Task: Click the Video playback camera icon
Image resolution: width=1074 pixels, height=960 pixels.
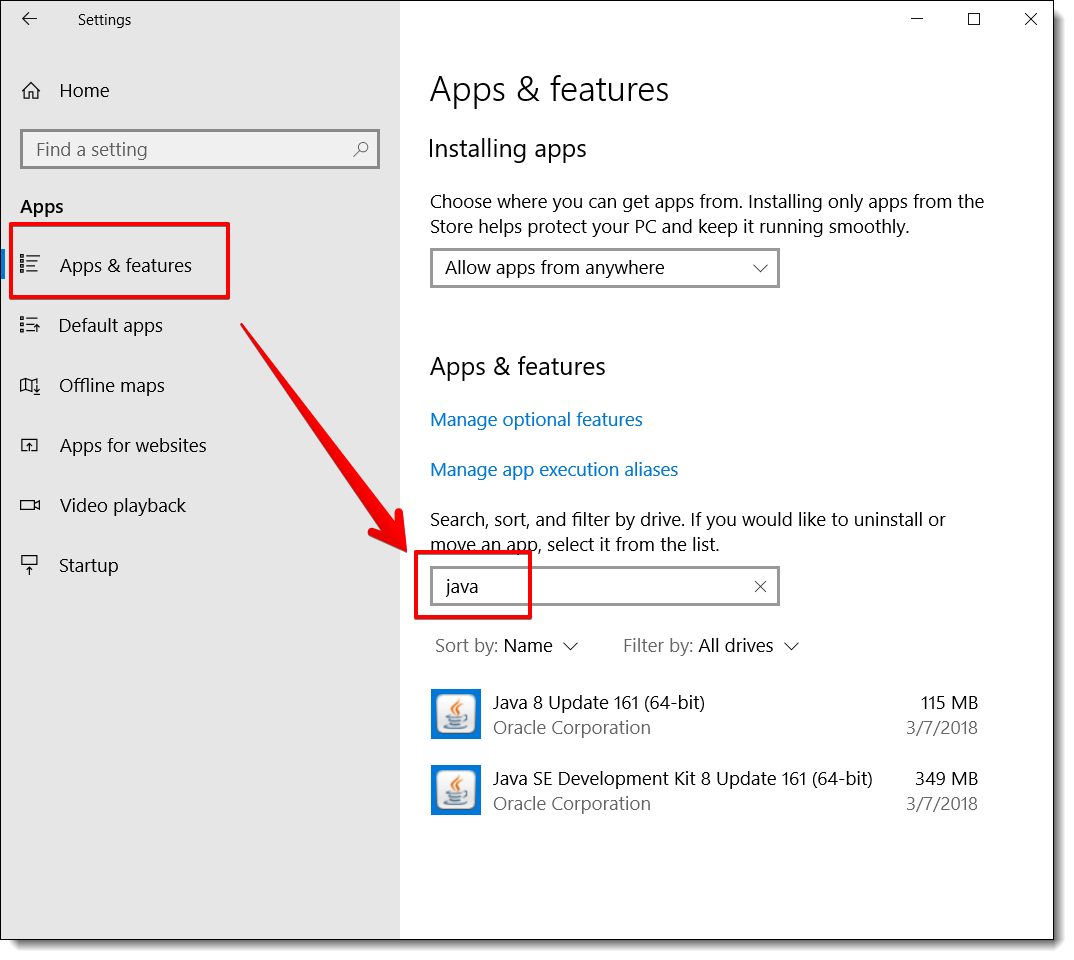Action: click(x=30, y=505)
